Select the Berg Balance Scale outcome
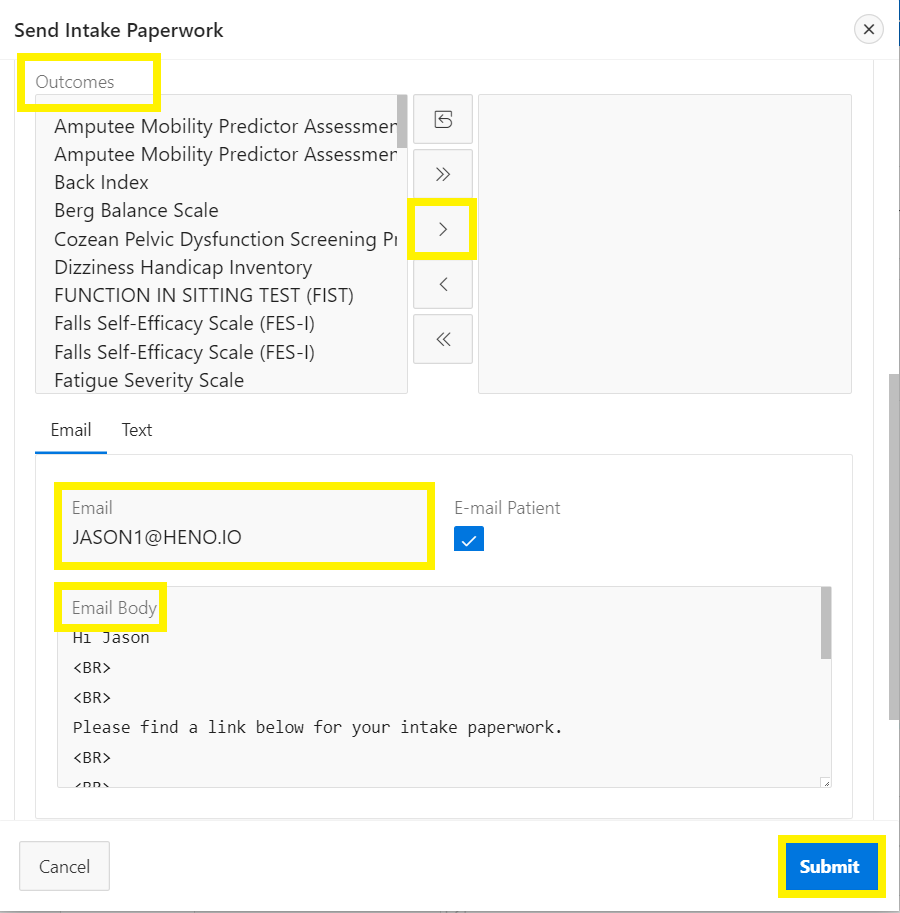The image size is (900, 913). click(x=136, y=210)
